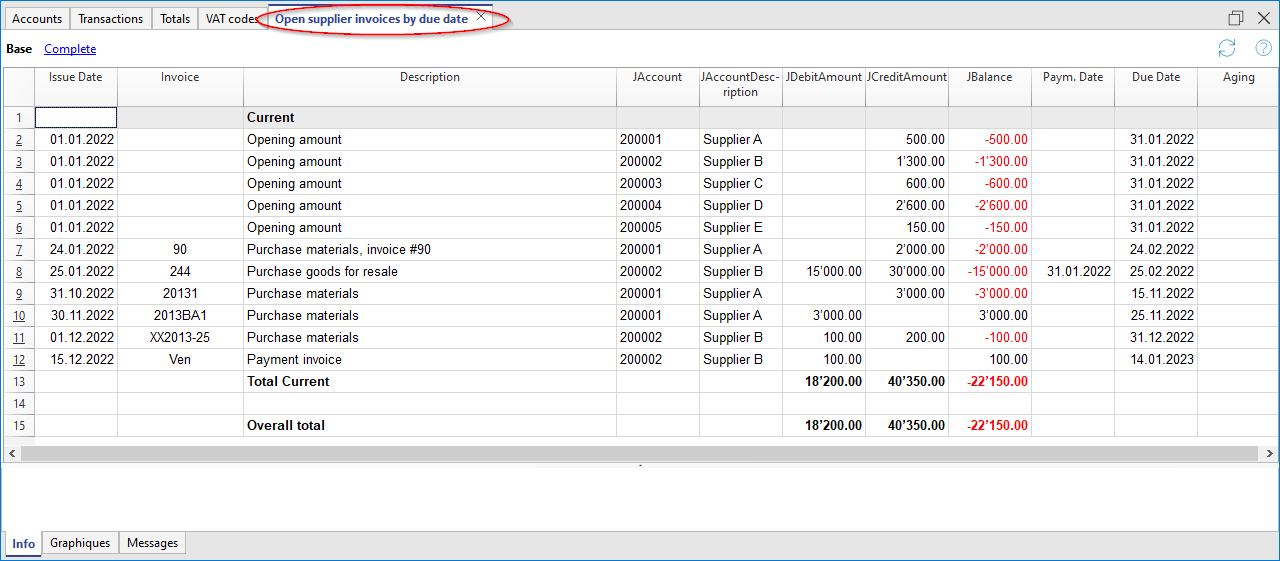The image size is (1280, 561).
Task: Select the Totals tab
Action: coord(175,19)
